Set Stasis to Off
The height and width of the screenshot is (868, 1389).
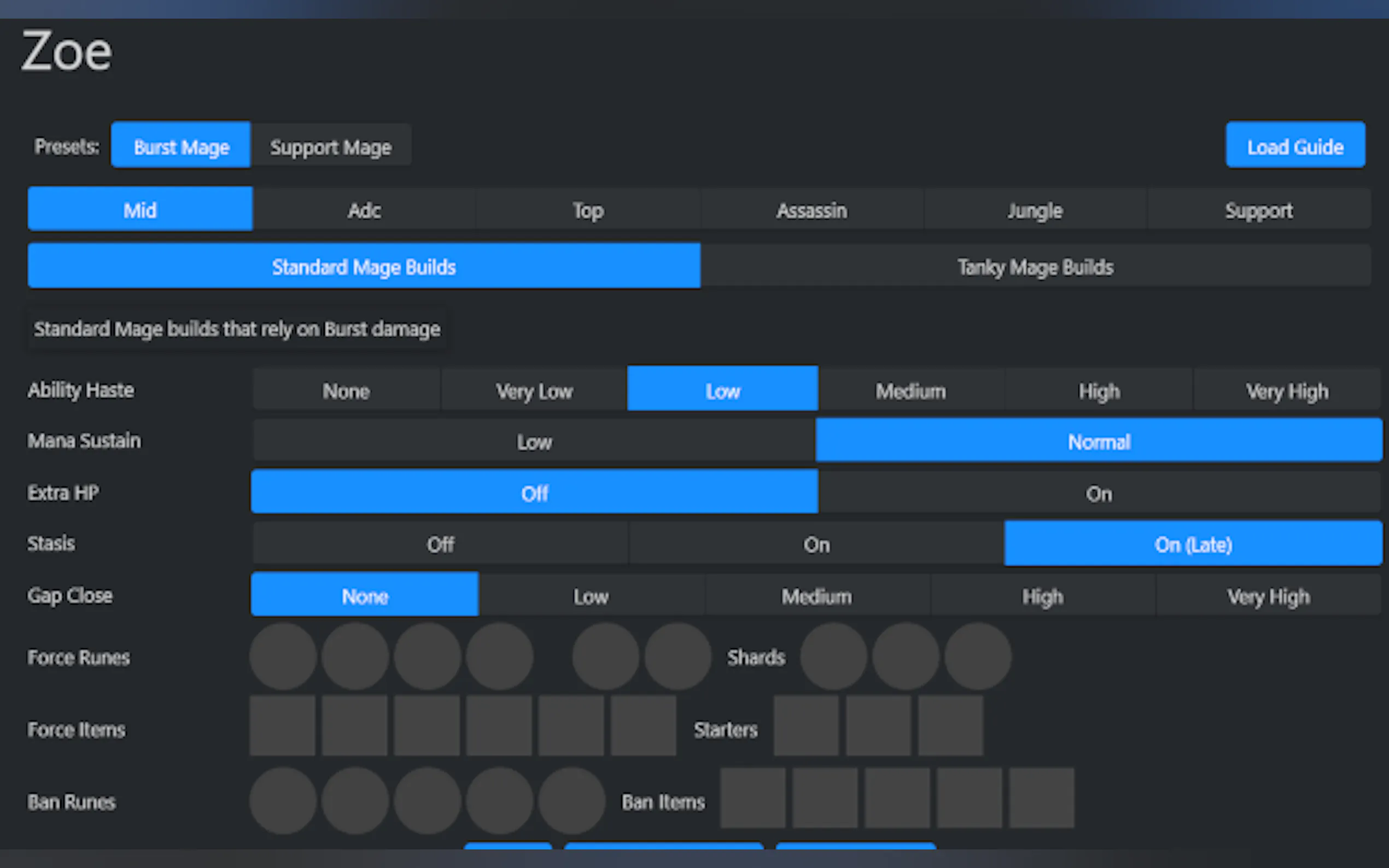tap(440, 544)
